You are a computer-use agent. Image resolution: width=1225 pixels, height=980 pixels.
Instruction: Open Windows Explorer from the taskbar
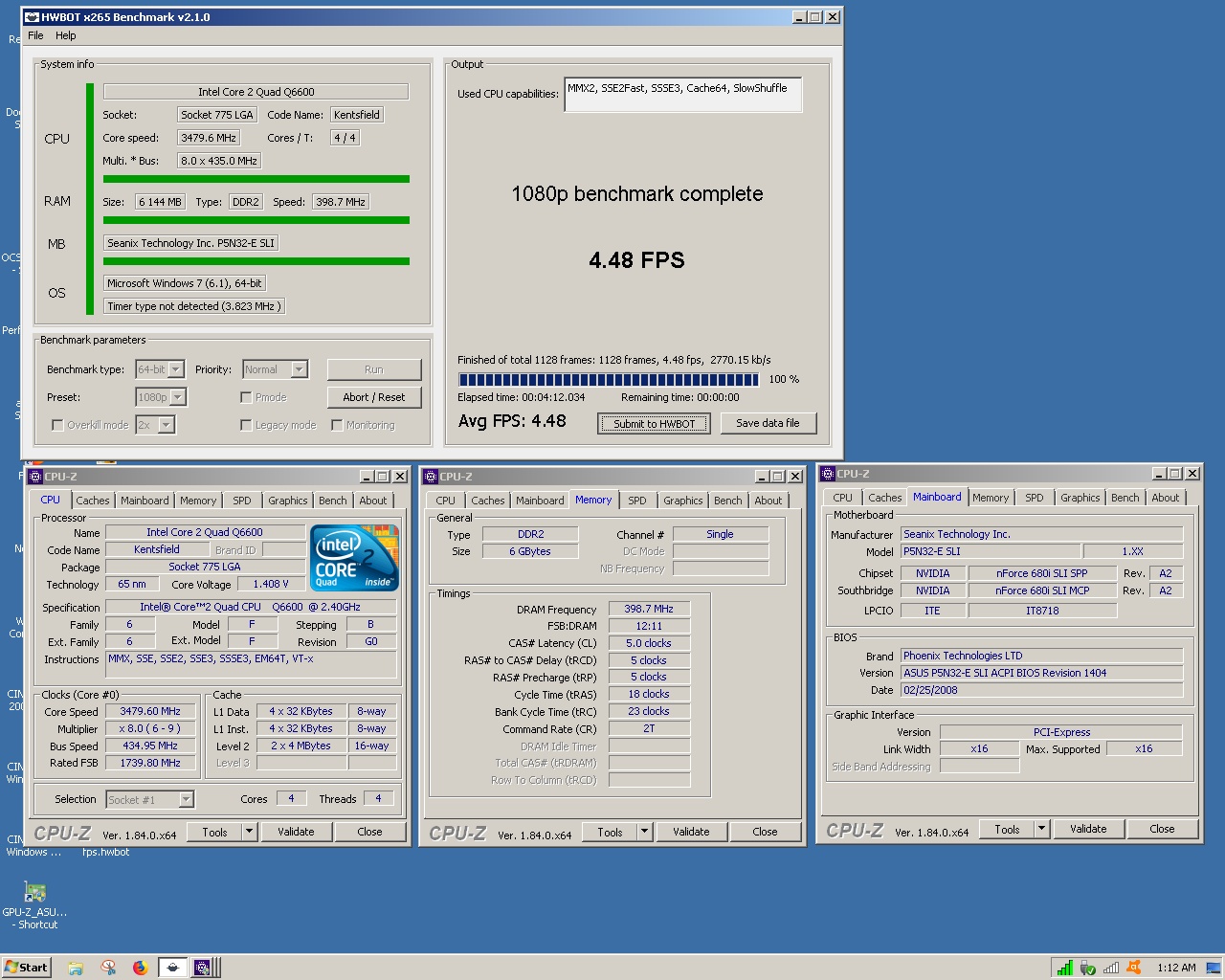(76, 968)
